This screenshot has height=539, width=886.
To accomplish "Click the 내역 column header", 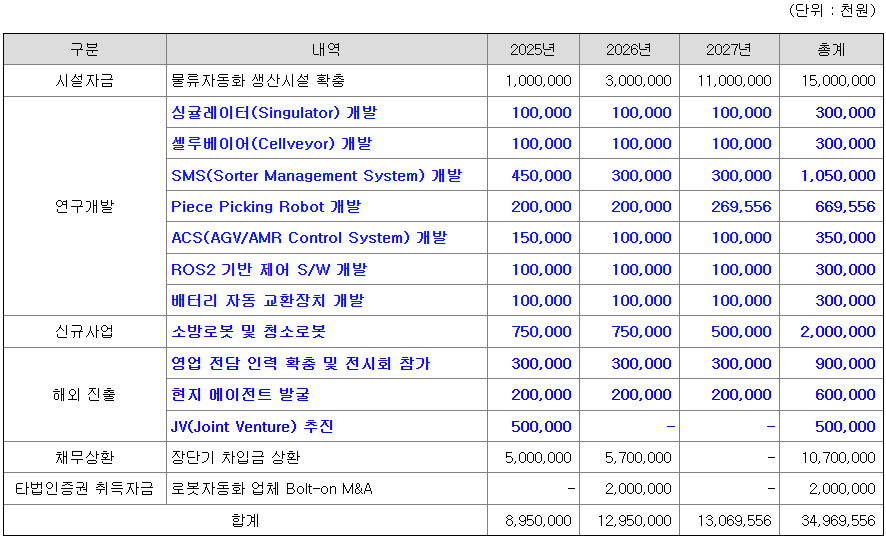I will point(327,50).
